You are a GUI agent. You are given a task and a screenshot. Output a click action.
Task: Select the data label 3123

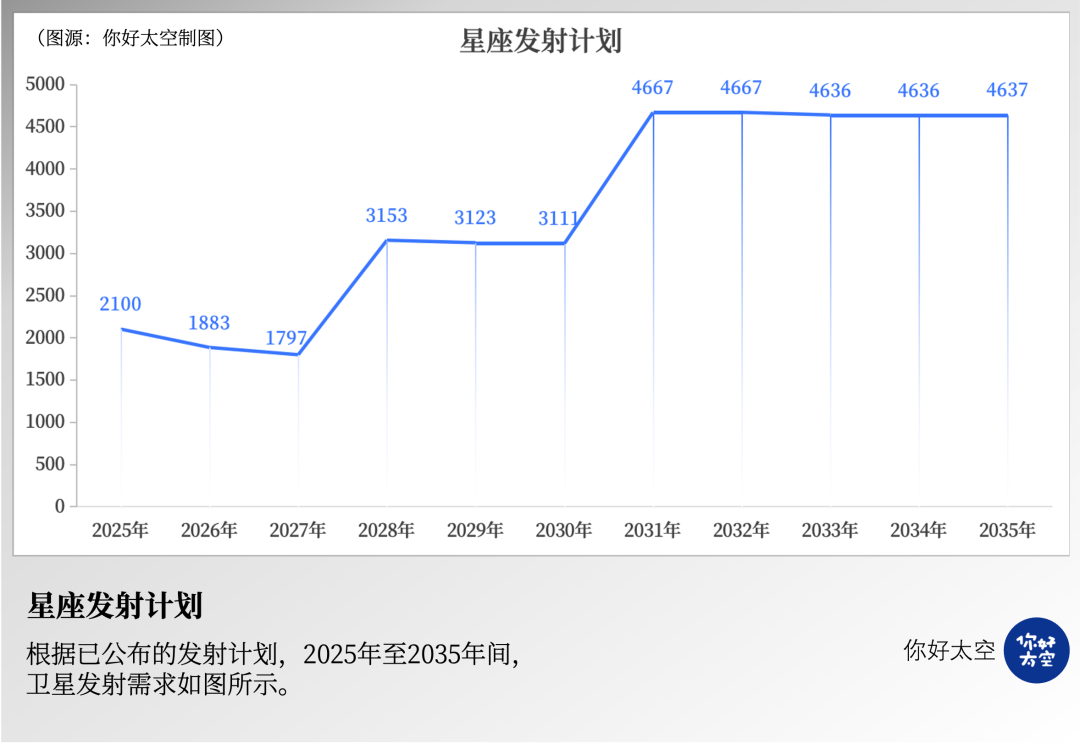coord(475,218)
